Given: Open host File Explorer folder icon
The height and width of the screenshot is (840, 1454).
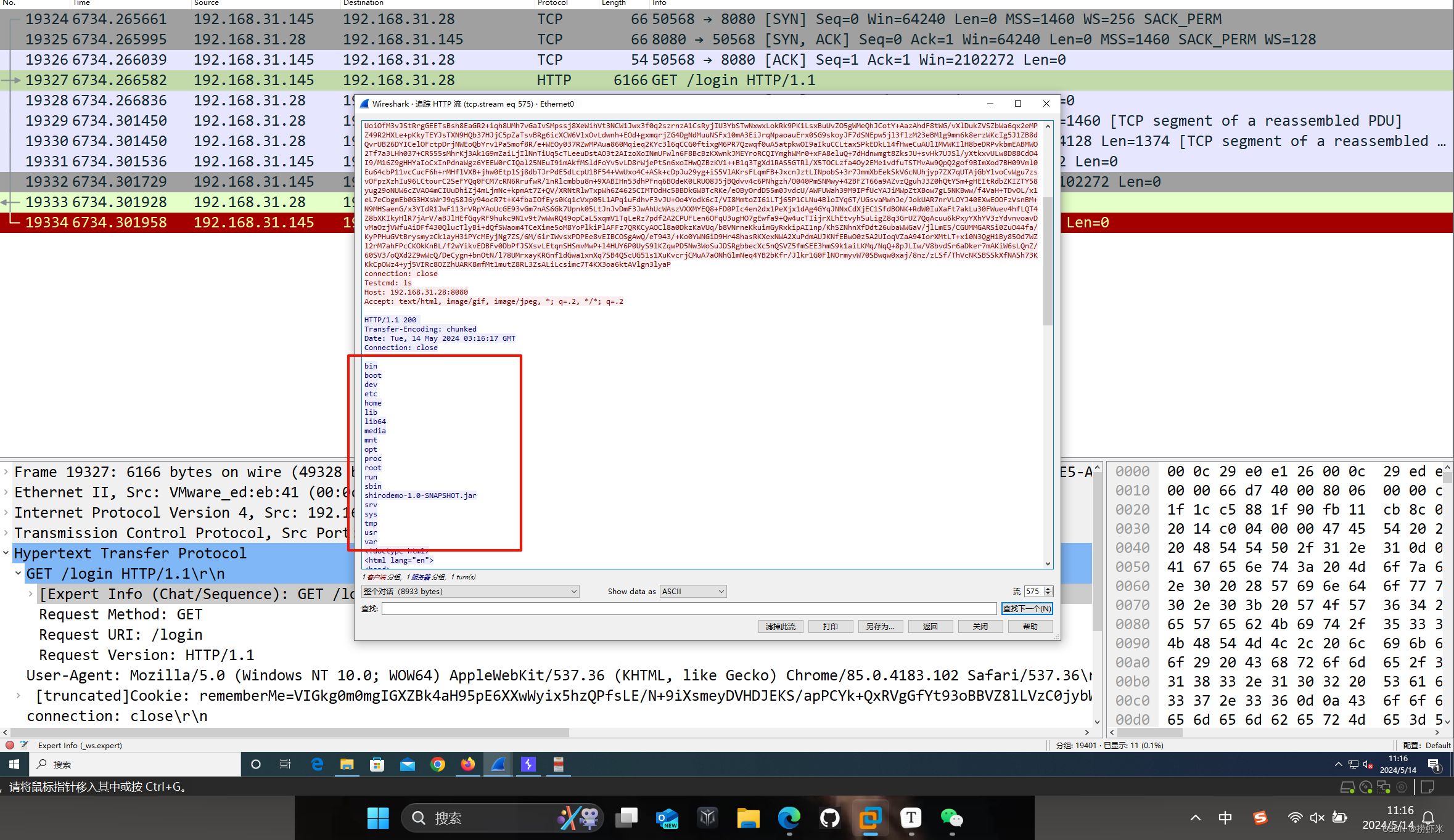Looking at the screenshot, I should 748,818.
